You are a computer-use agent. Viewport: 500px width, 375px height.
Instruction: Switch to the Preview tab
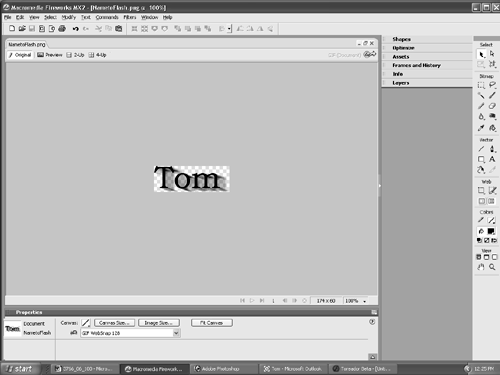50,55
